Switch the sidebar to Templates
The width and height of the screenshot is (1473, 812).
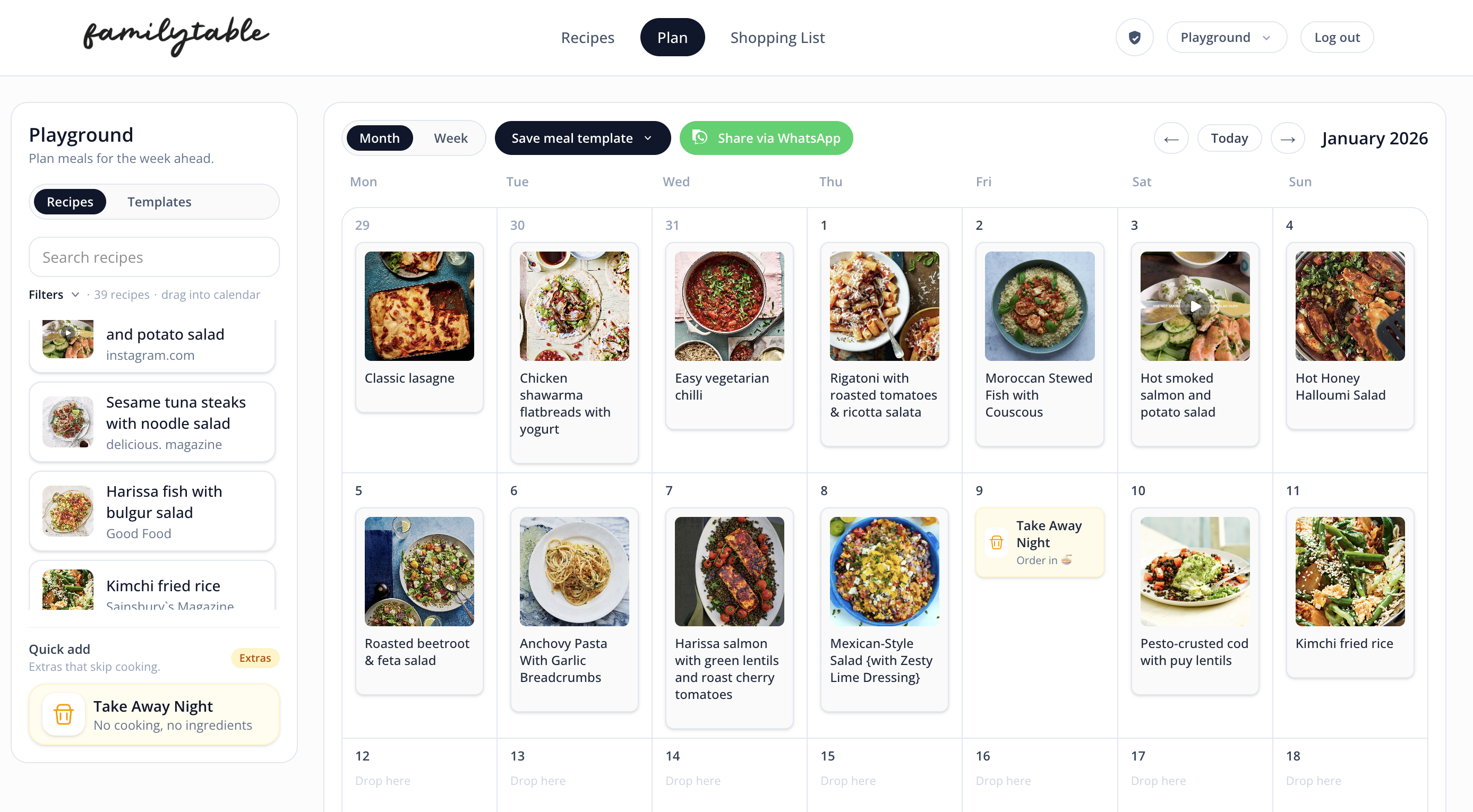coord(159,201)
